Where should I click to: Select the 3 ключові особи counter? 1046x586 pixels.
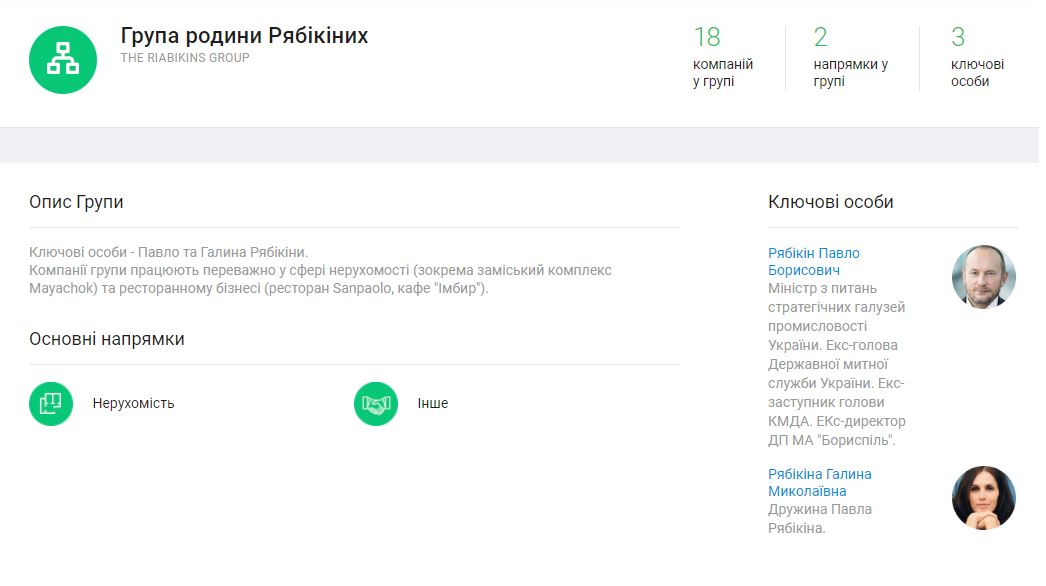(976, 58)
